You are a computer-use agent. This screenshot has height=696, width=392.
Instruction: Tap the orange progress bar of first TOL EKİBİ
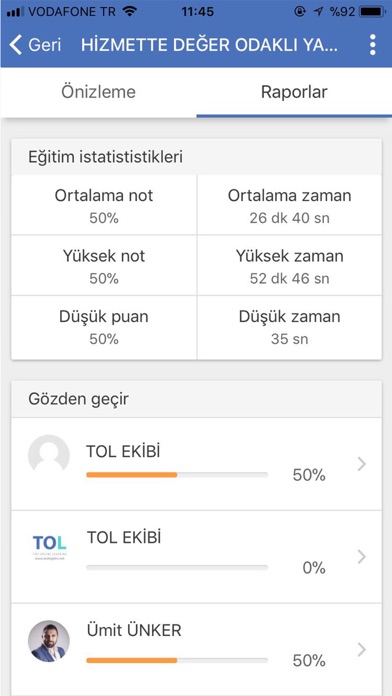[x=177, y=475]
